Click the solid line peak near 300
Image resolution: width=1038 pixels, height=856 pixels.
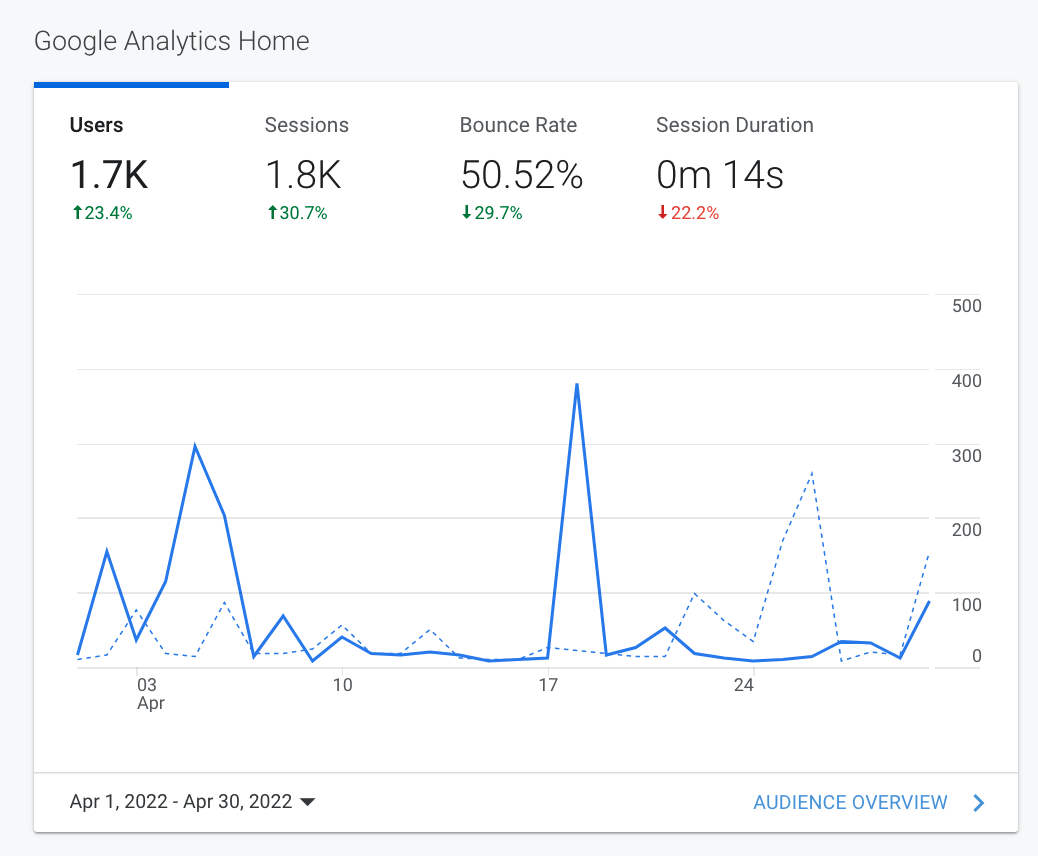195,446
